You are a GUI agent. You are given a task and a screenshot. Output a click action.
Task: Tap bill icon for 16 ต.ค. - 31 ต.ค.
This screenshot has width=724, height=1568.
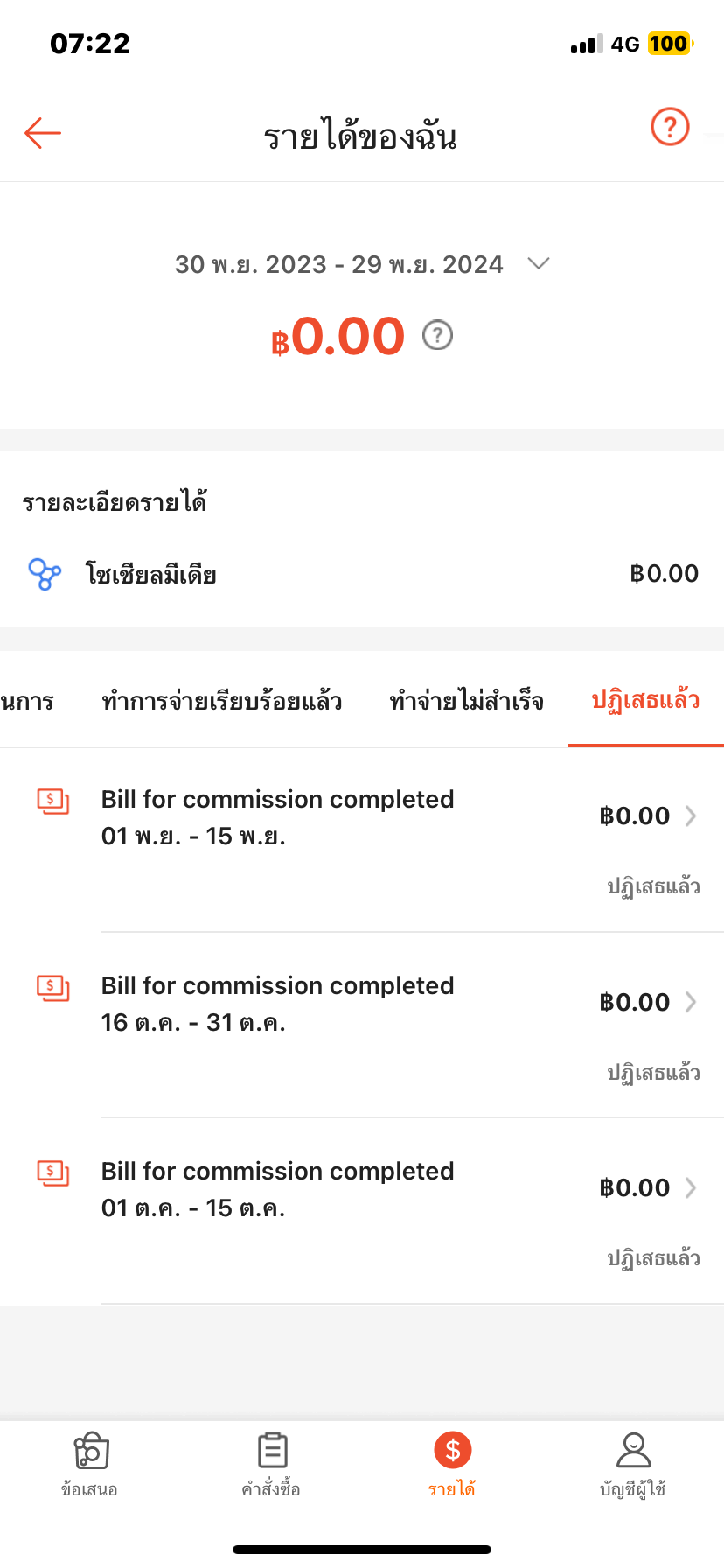(52, 988)
